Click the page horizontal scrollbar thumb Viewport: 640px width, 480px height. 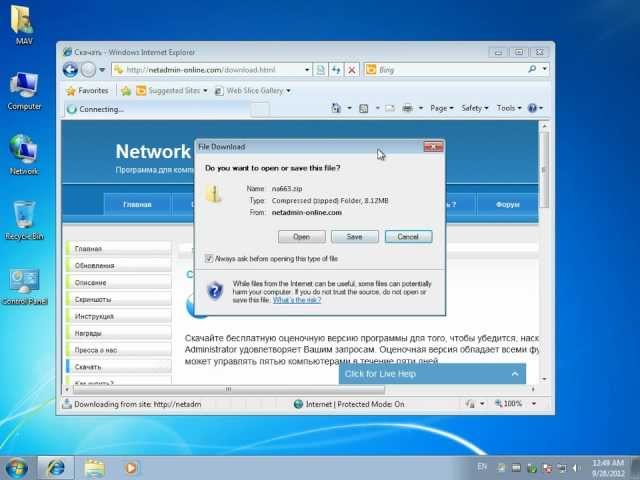pyautogui.click(x=229, y=389)
